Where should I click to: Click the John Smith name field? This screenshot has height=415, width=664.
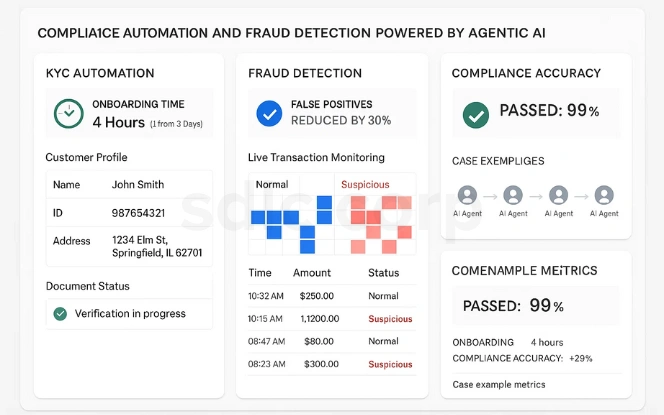138,185
